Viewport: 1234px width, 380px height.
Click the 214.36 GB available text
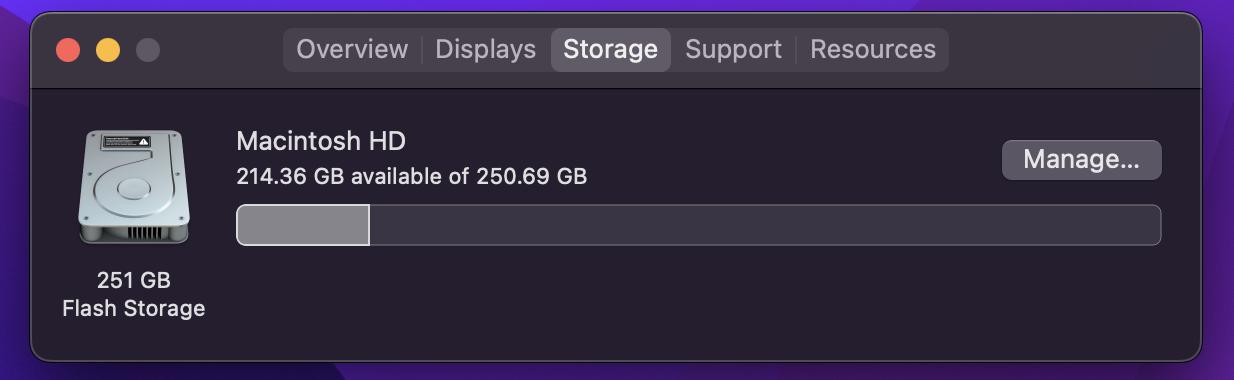340,177
